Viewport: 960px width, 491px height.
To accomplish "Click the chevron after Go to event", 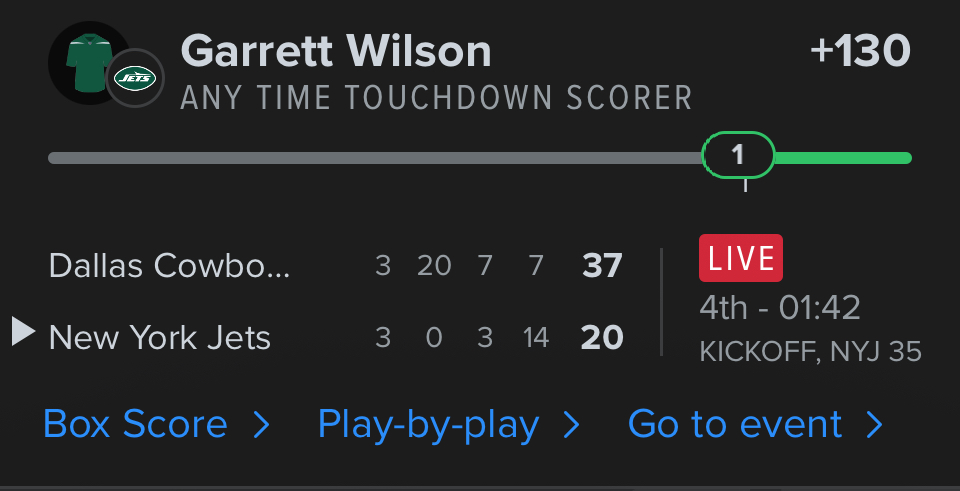I will pos(875,425).
